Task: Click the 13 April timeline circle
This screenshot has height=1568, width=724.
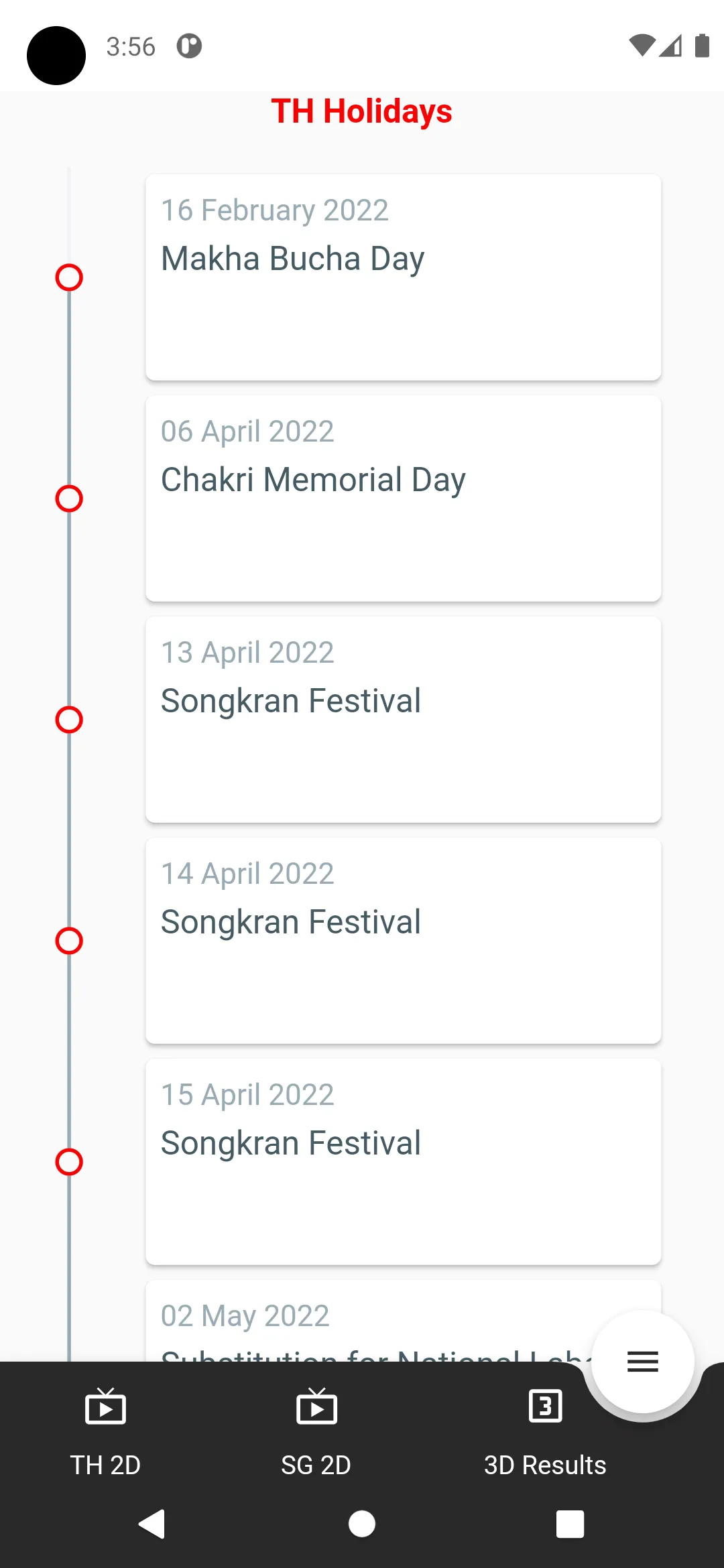Action: point(69,720)
